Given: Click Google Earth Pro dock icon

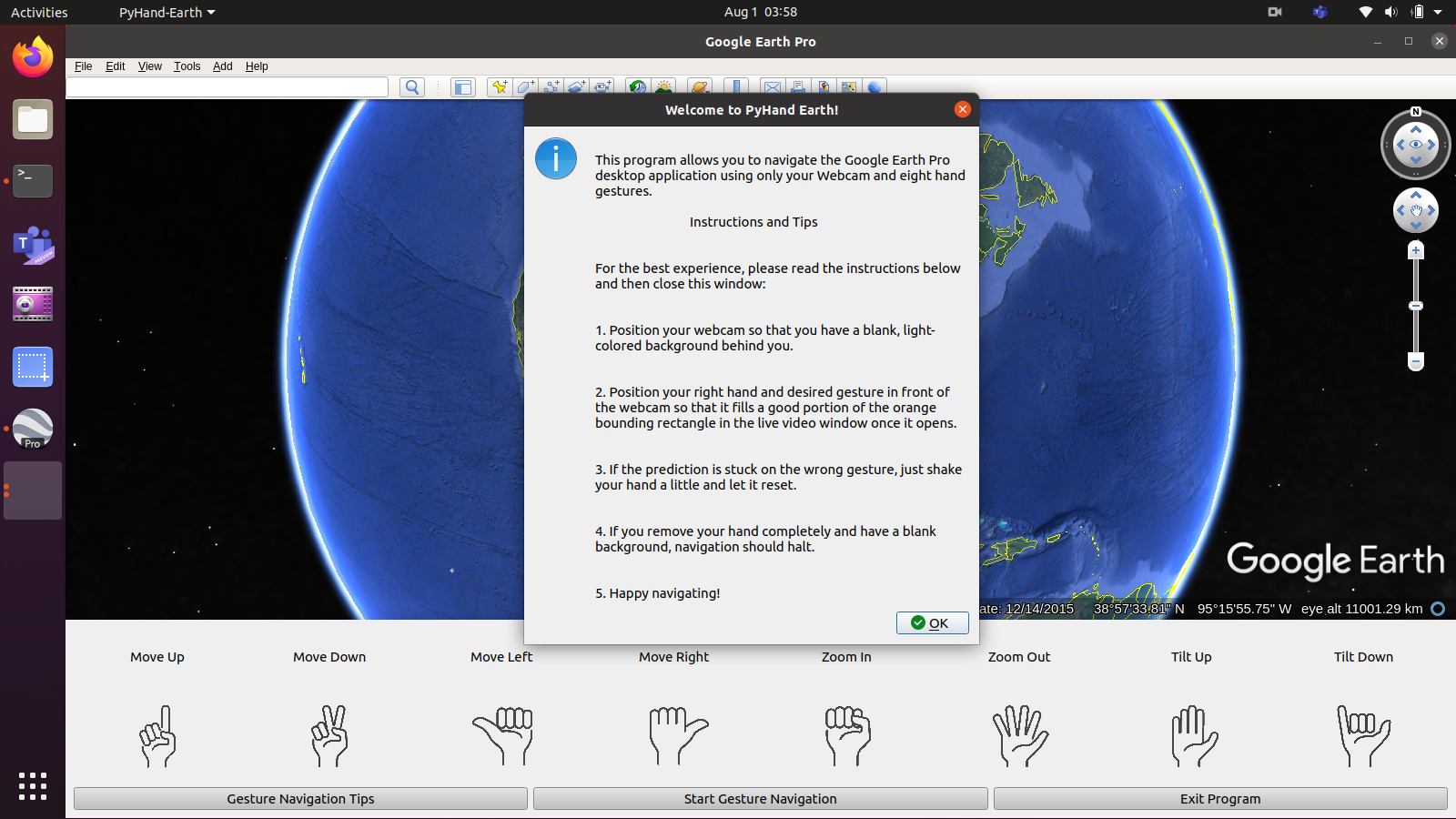Looking at the screenshot, I should [33, 429].
